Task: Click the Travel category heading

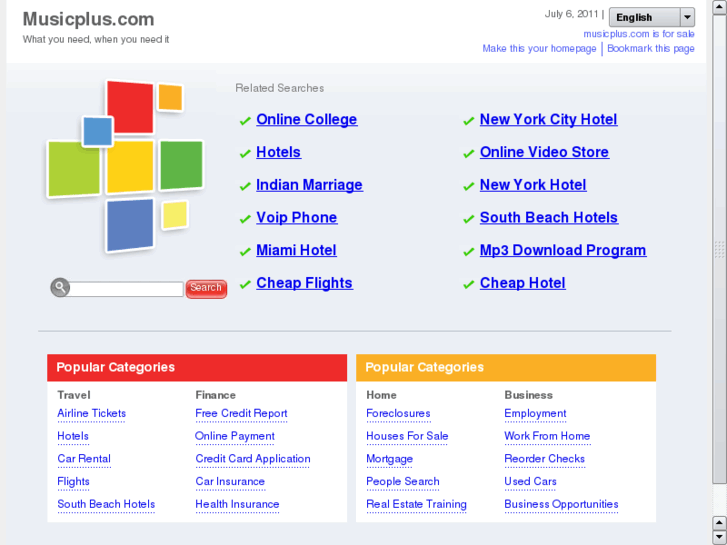Action: tap(74, 395)
